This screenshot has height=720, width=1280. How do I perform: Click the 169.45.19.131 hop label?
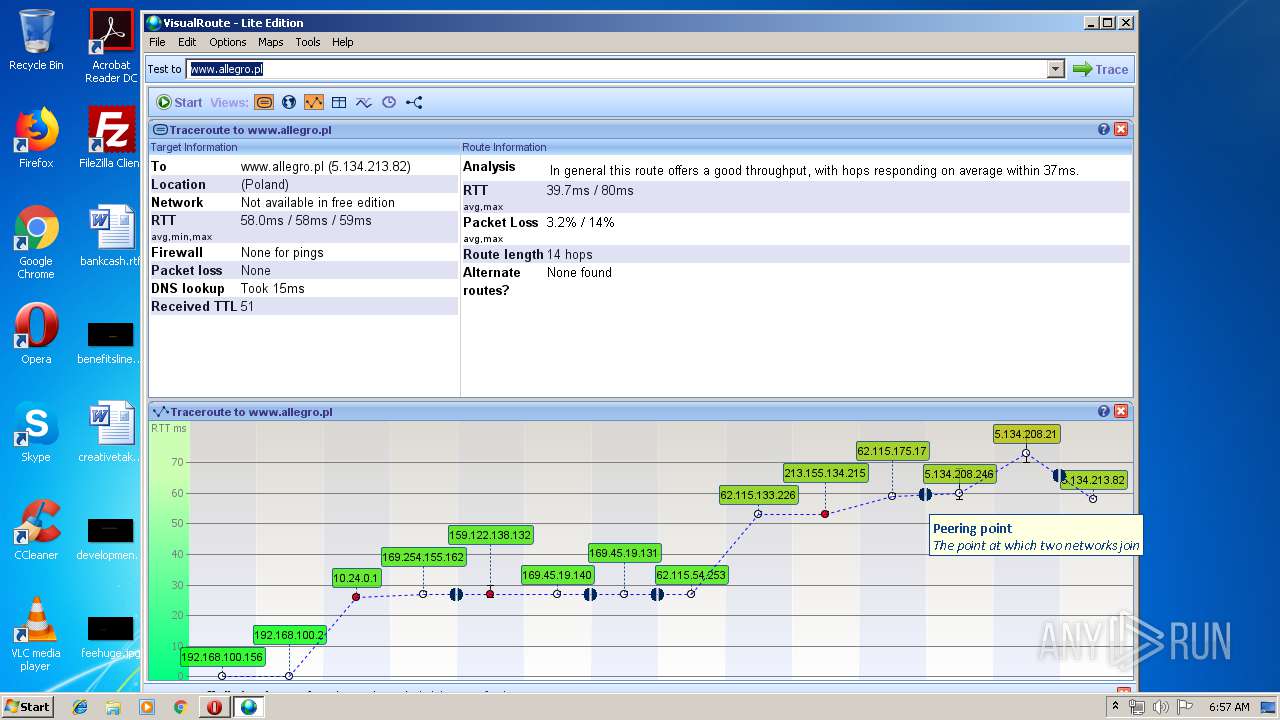624,553
